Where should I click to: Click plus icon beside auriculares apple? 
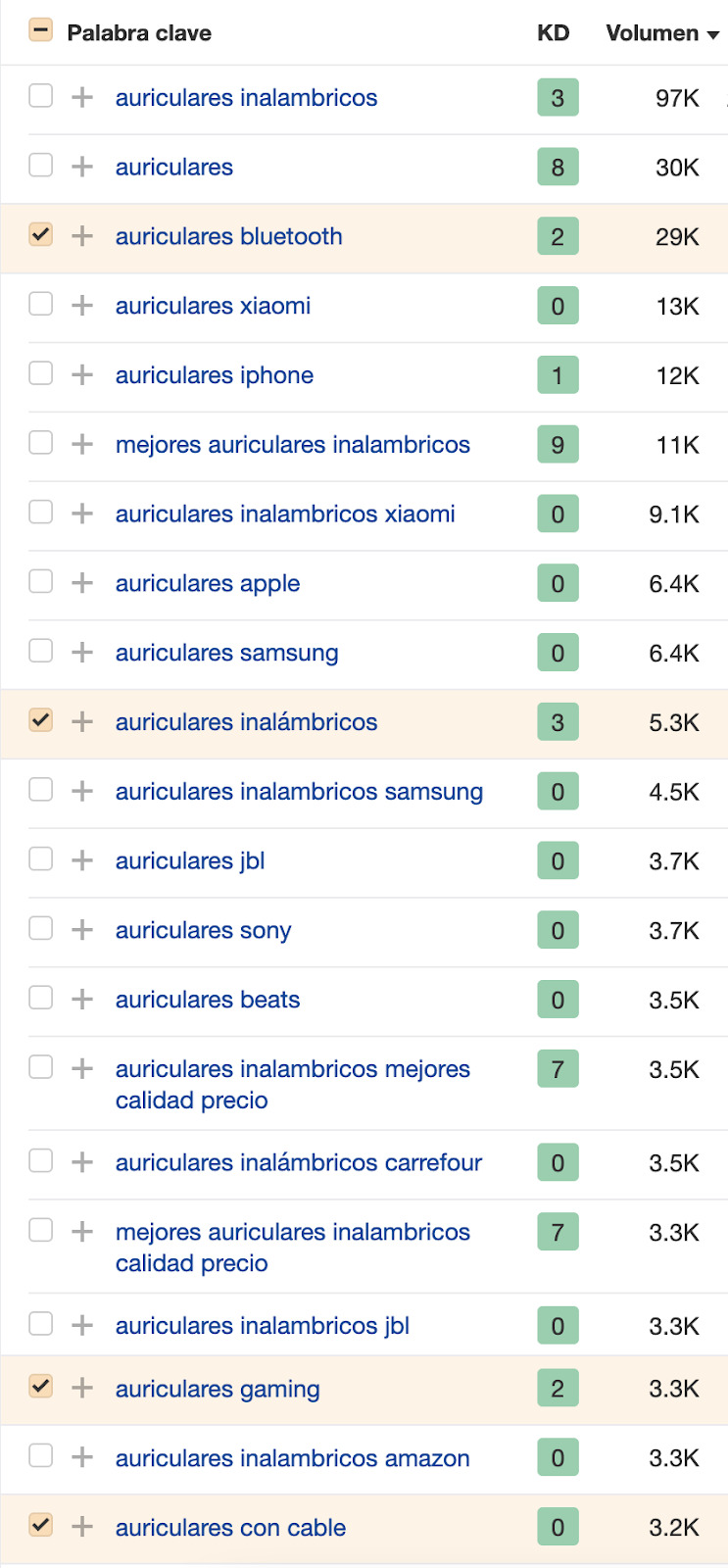point(82,583)
